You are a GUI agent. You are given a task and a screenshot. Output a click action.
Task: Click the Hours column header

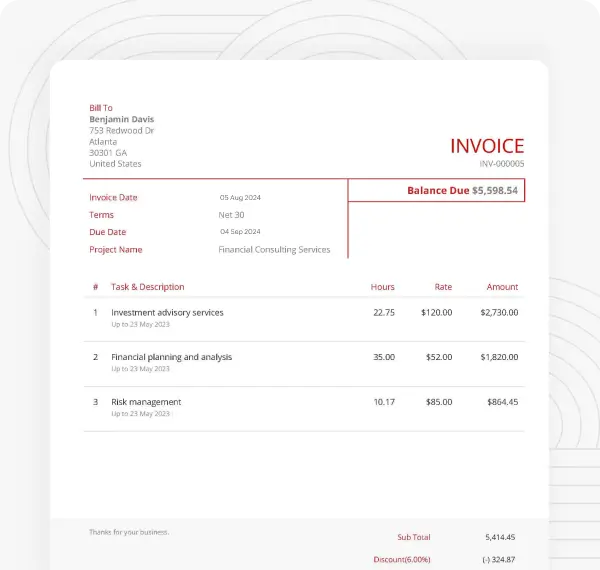coord(383,287)
